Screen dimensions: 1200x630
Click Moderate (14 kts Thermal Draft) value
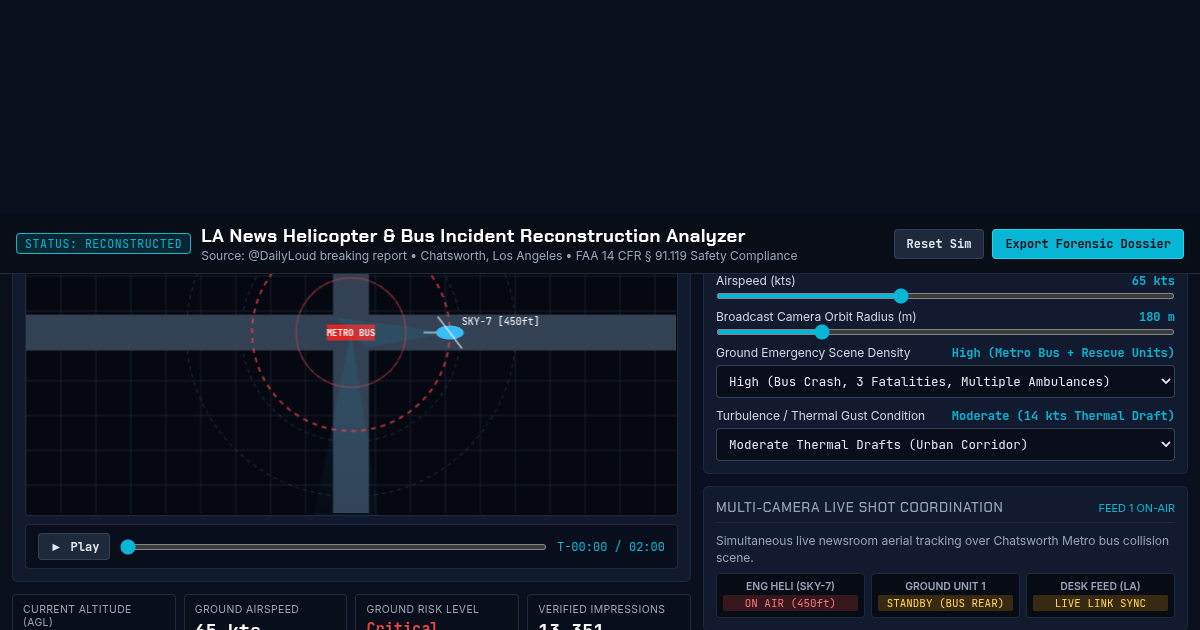click(1063, 416)
